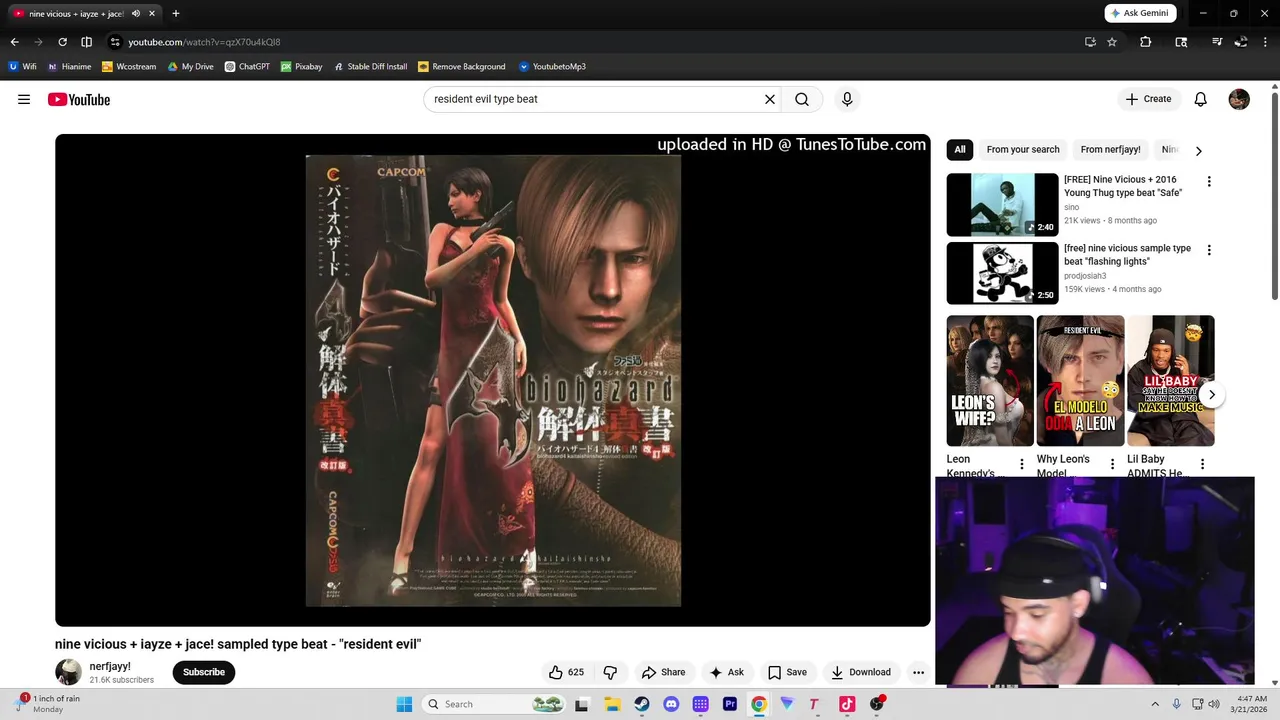Show hidden system tray icons

click(1155, 704)
